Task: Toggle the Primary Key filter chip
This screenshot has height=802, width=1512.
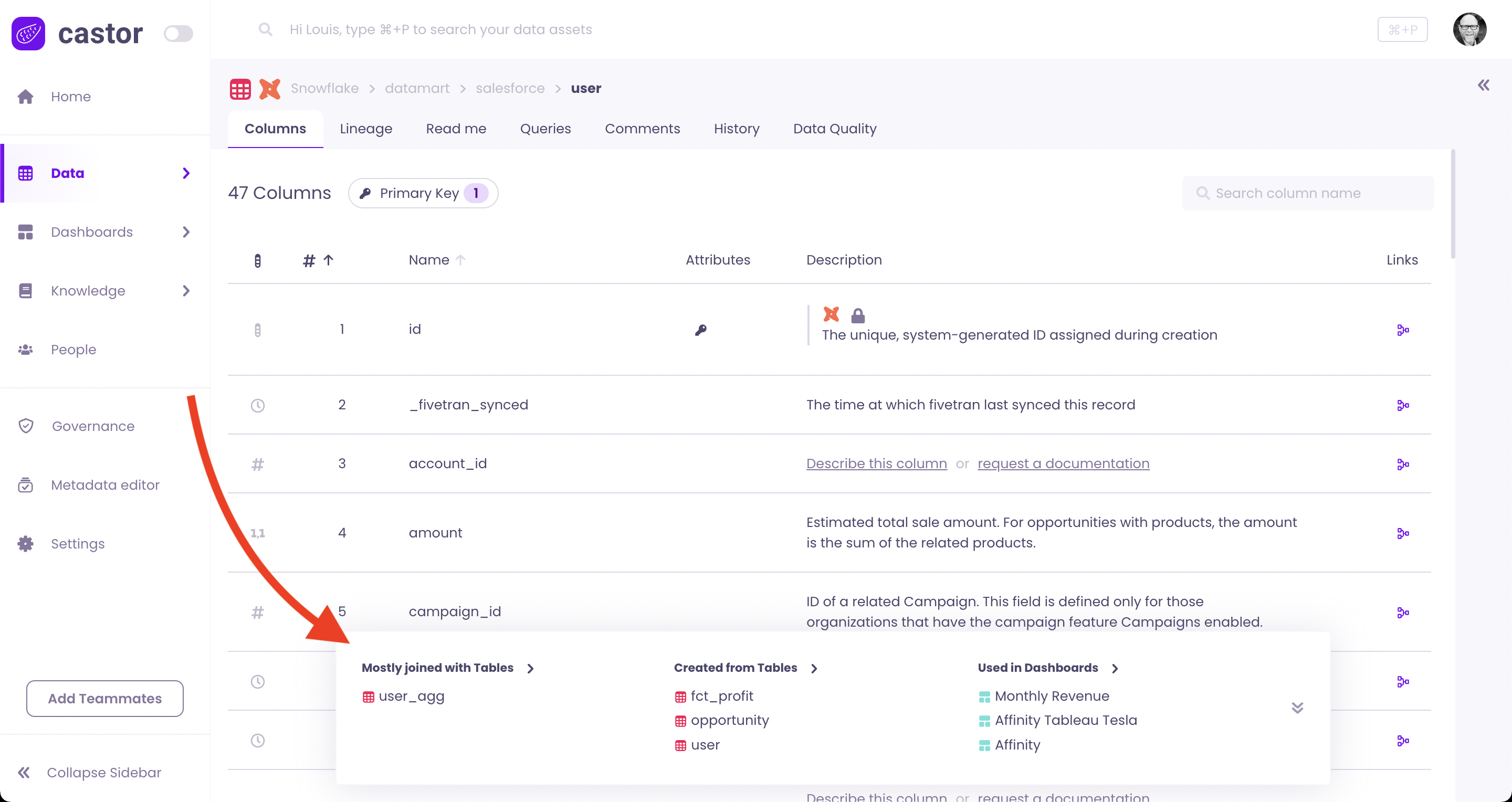Action: click(423, 193)
